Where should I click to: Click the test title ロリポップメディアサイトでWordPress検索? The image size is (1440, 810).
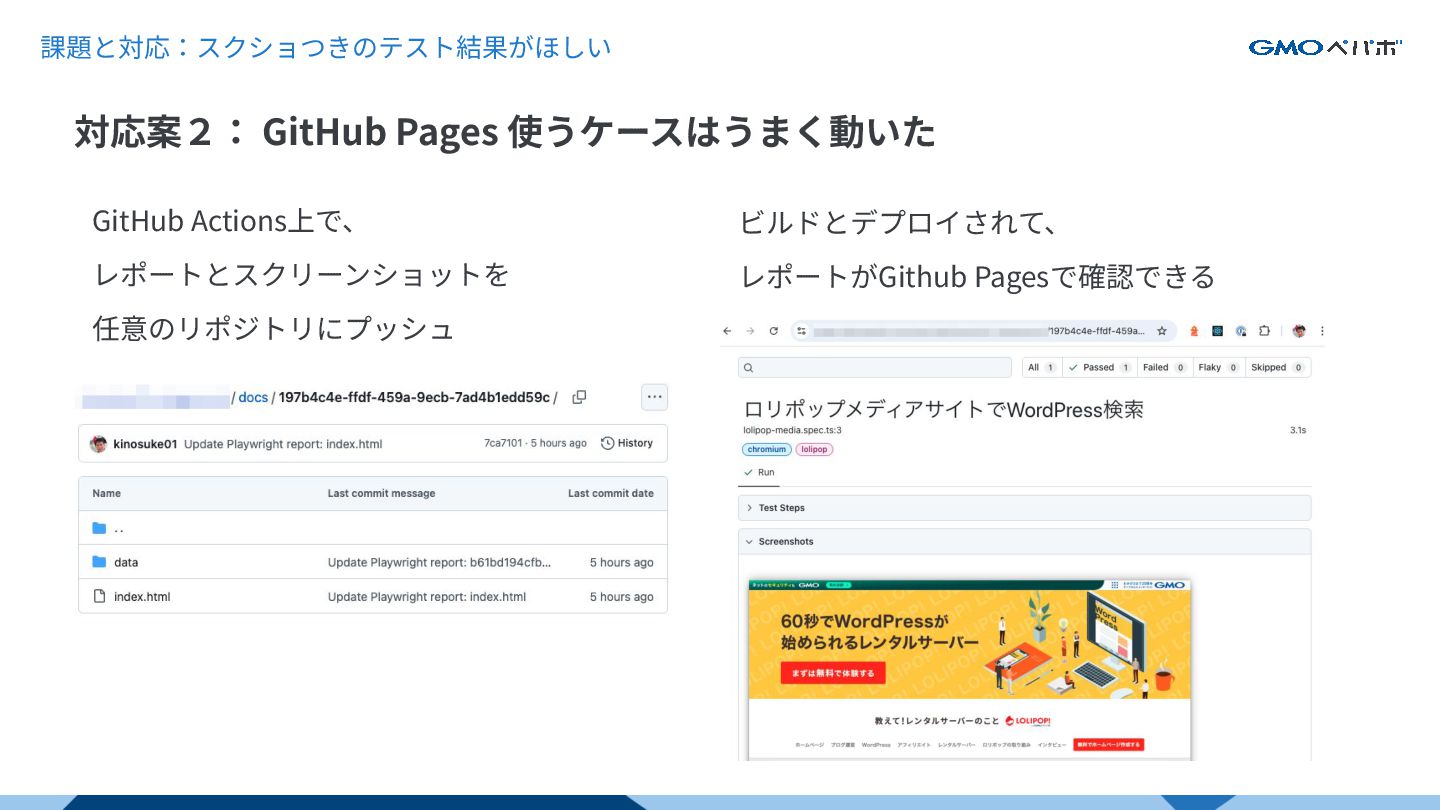943,409
